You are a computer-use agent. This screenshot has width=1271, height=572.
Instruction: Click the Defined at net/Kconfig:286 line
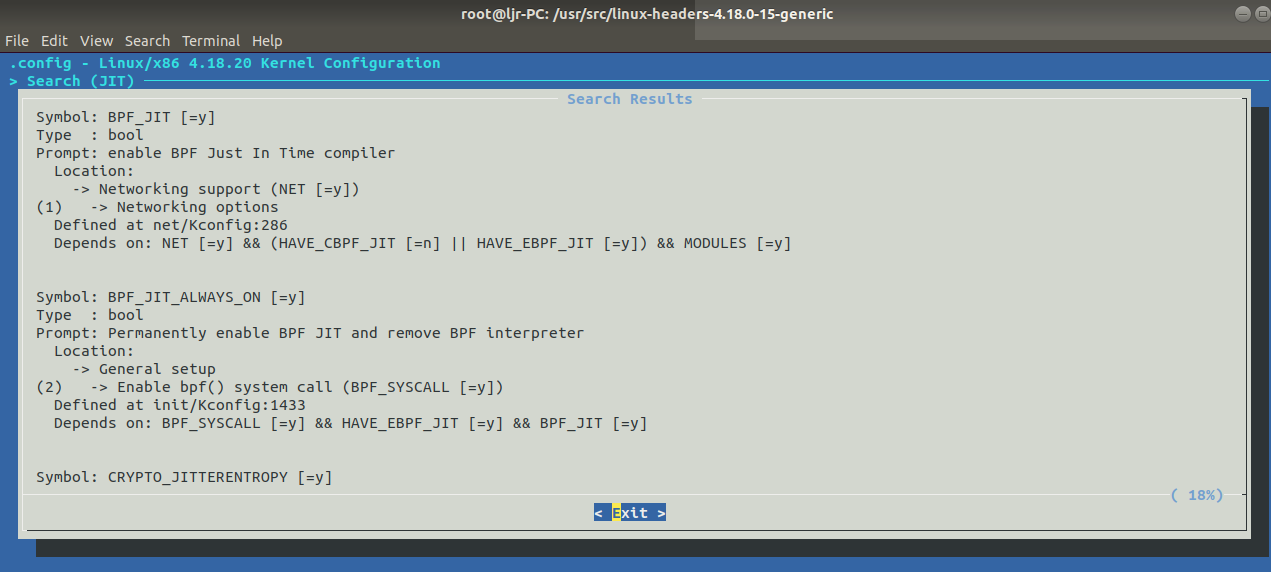[171, 225]
